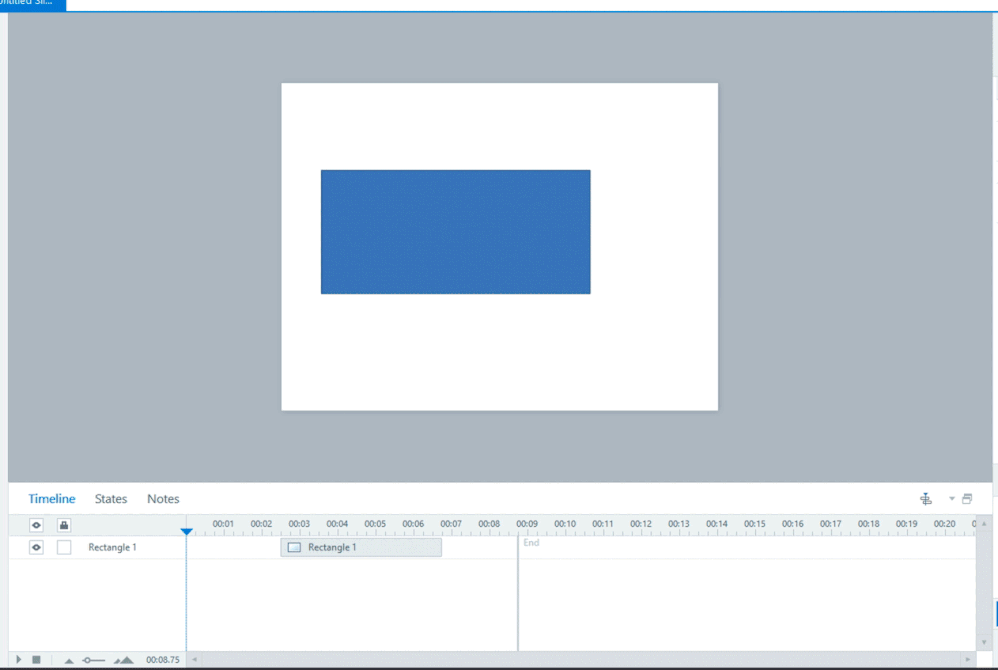
Task: Click the 00:08.75 duration readout
Action: (x=163, y=660)
